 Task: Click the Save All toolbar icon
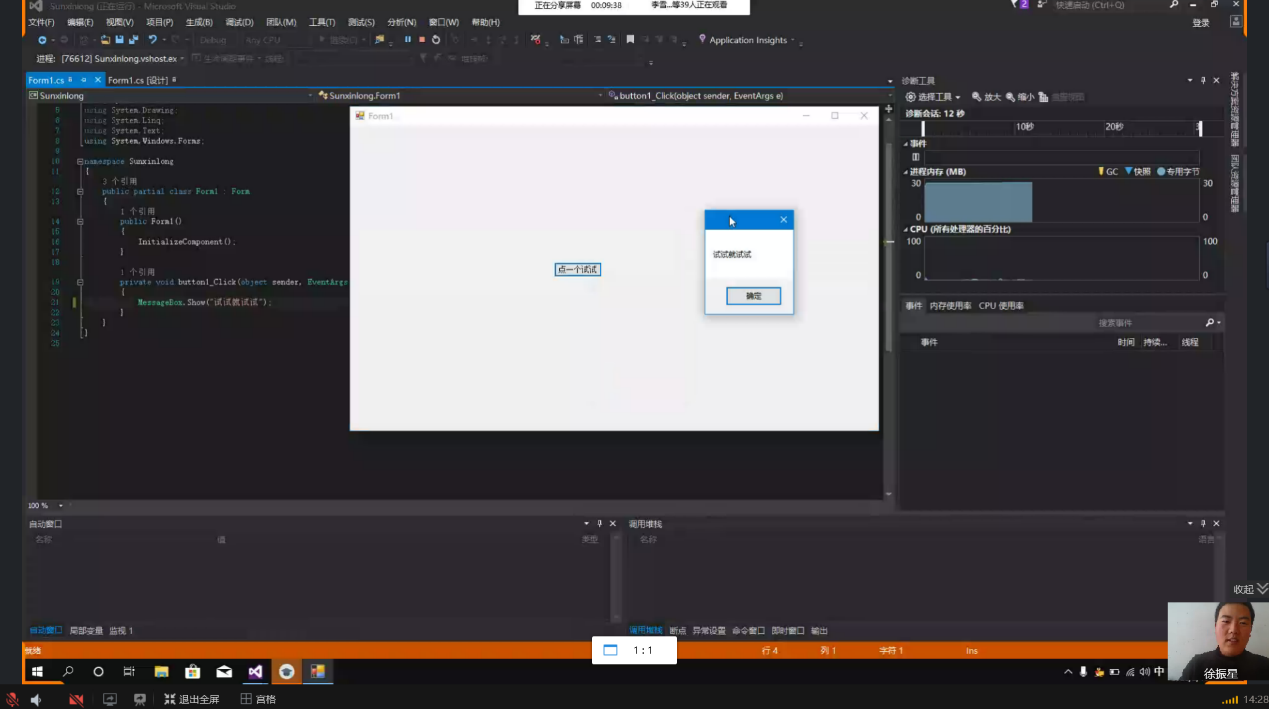(133, 40)
